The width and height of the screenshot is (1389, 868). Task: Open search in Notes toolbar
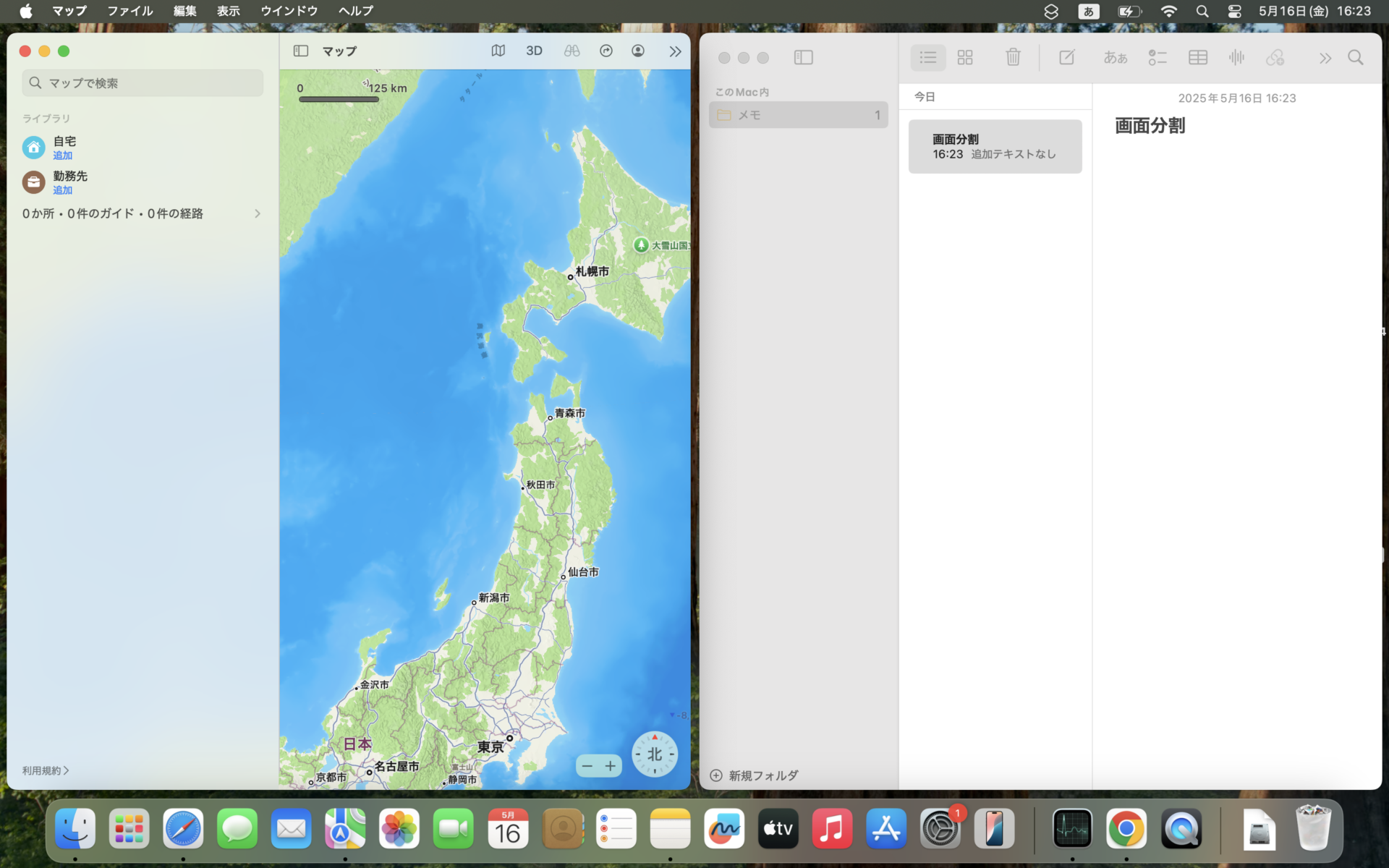point(1356,57)
